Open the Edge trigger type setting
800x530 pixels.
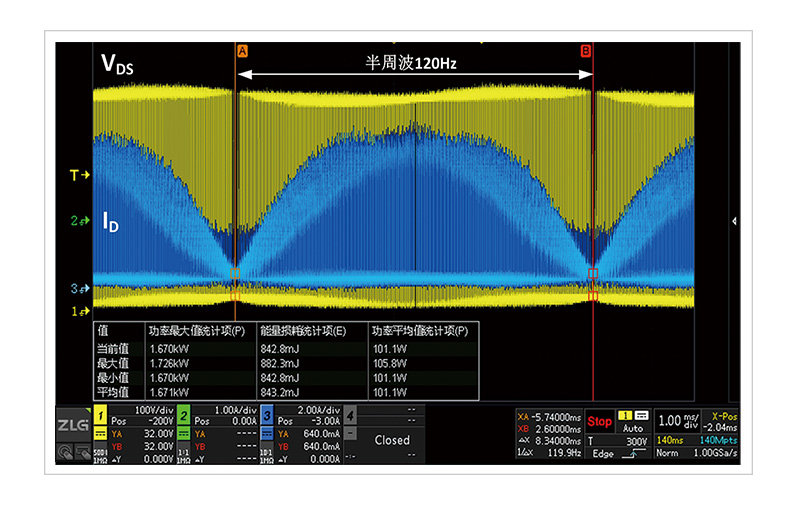pos(618,453)
